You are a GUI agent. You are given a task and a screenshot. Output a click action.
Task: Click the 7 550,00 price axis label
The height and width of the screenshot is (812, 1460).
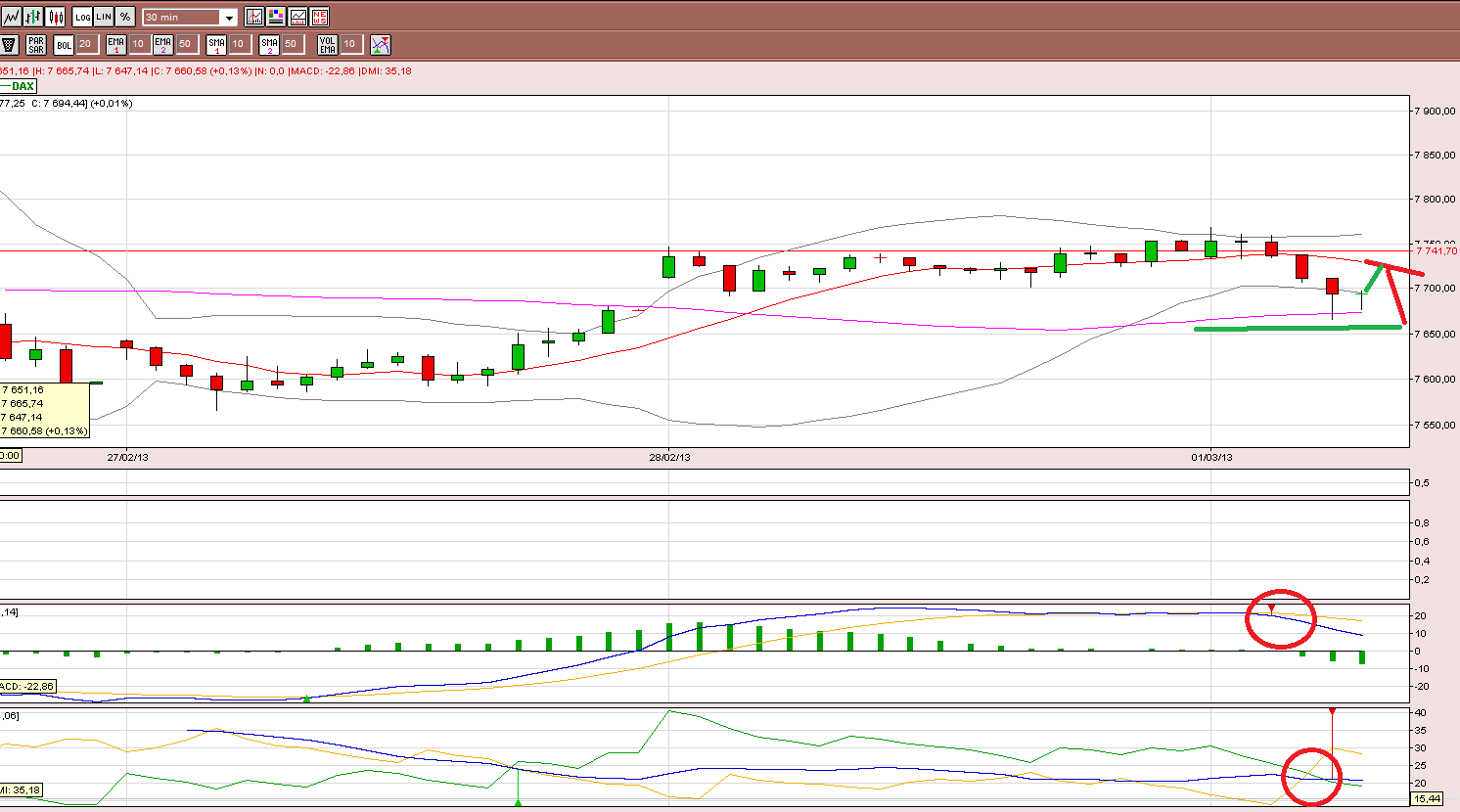pos(1436,425)
